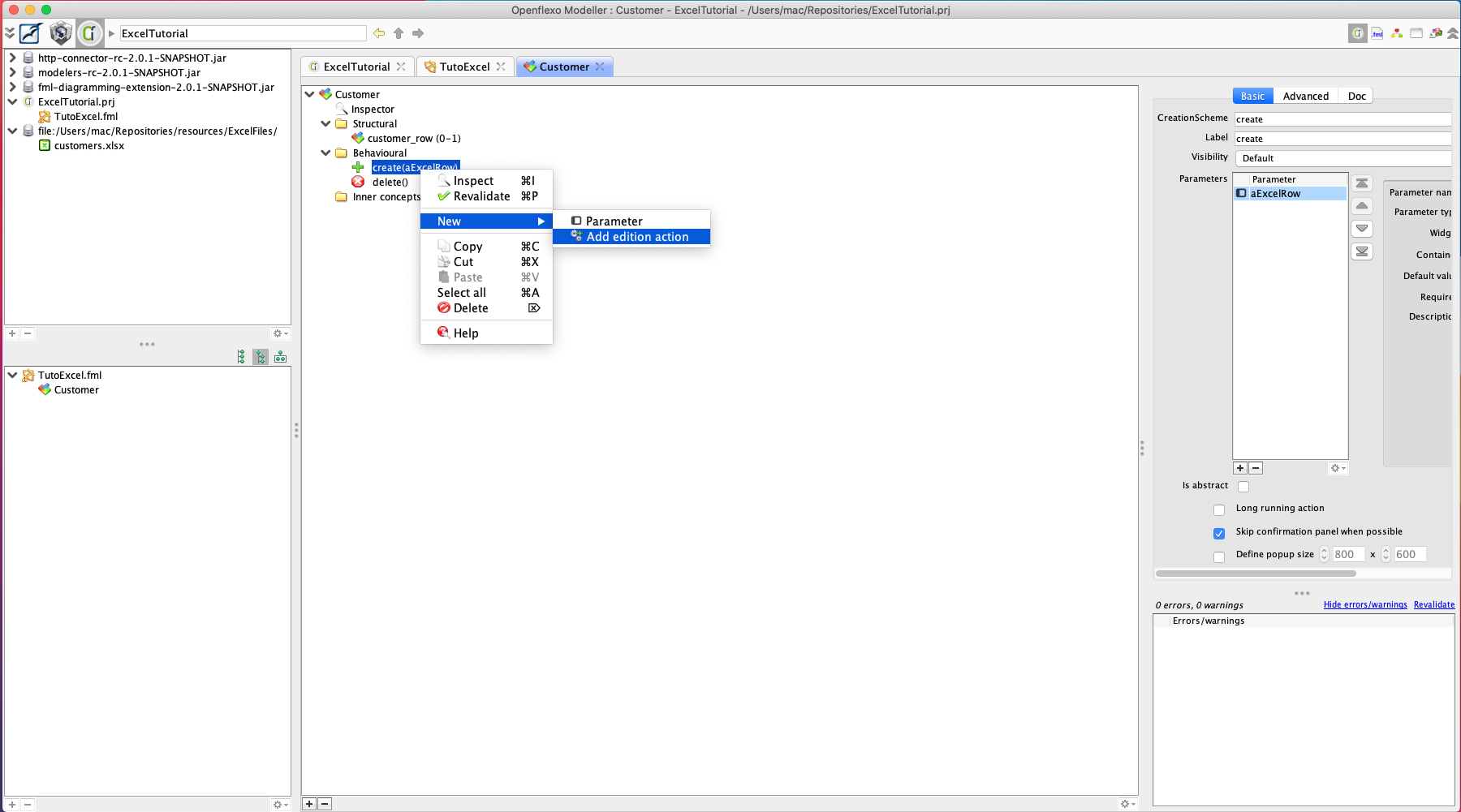The width and height of the screenshot is (1461, 812).
Task: Add a parameter with the plus button
Action: pos(1240,468)
